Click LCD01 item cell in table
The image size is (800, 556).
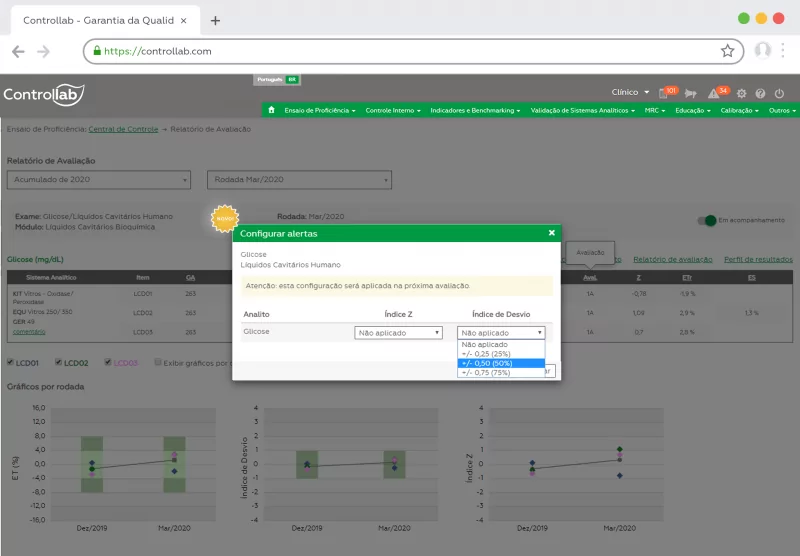tap(143, 294)
